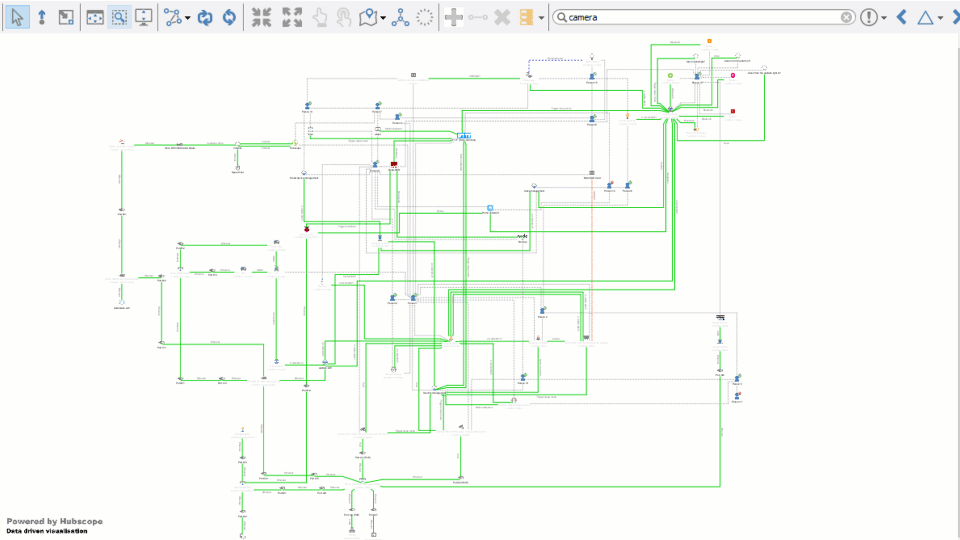Image resolution: width=960 pixels, height=540 pixels.
Task: Select the arrow pointer tool
Action: tap(17, 17)
